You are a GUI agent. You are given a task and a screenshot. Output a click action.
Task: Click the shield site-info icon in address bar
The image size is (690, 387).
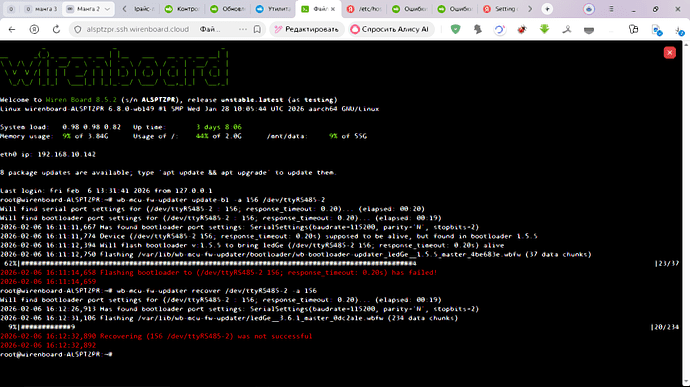77,29
